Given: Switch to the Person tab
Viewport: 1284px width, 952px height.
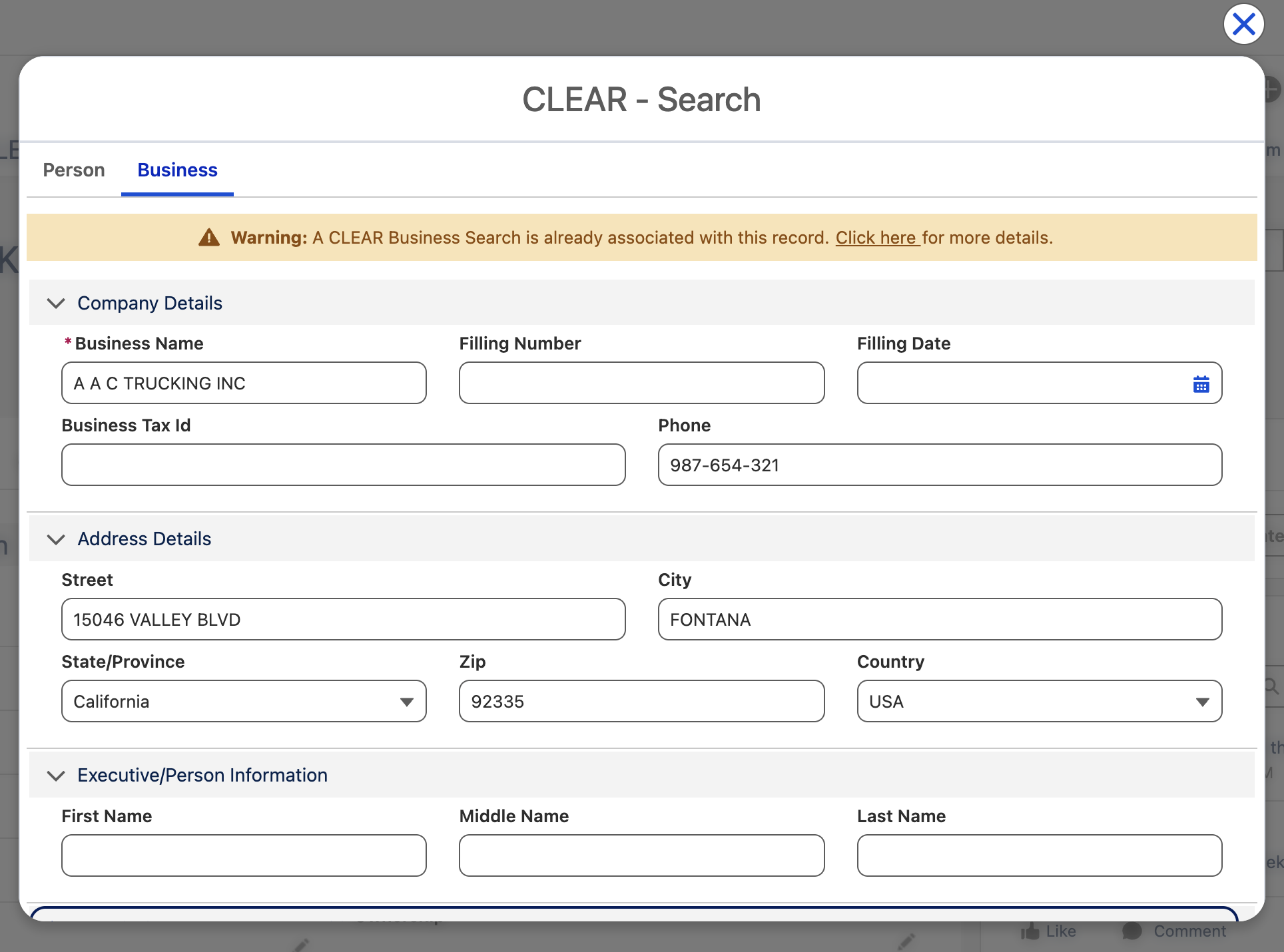Looking at the screenshot, I should tap(74, 170).
